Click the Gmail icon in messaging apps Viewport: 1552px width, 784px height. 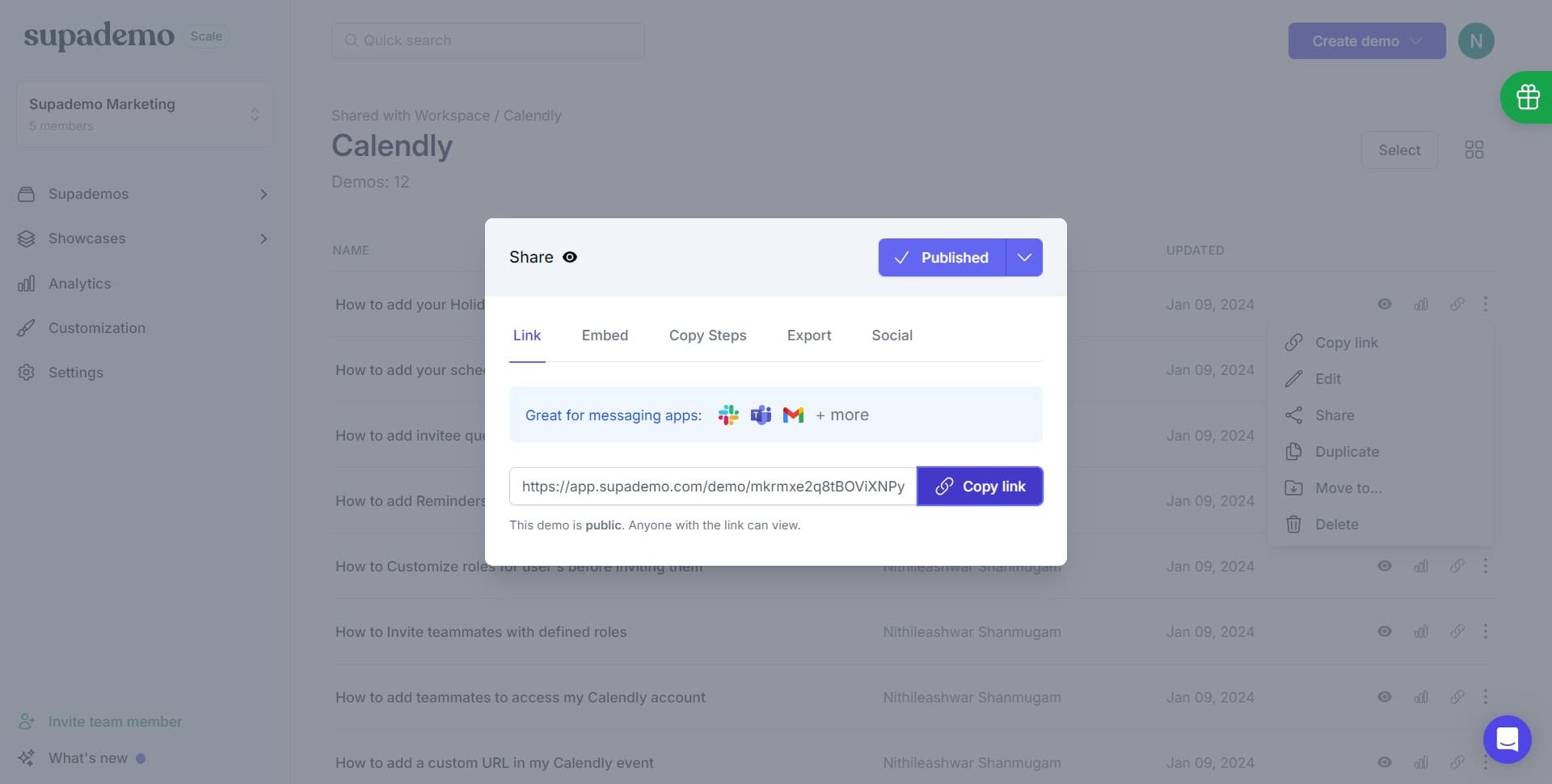click(x=793, y=415)
